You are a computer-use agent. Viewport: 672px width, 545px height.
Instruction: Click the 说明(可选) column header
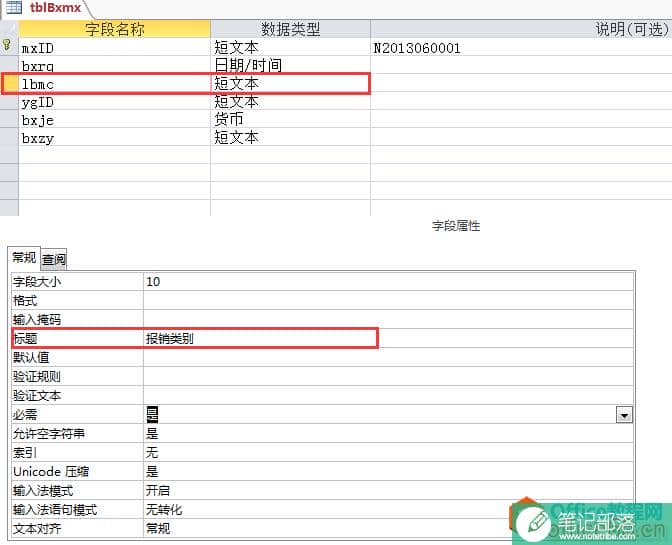click(x=521, y=29)
